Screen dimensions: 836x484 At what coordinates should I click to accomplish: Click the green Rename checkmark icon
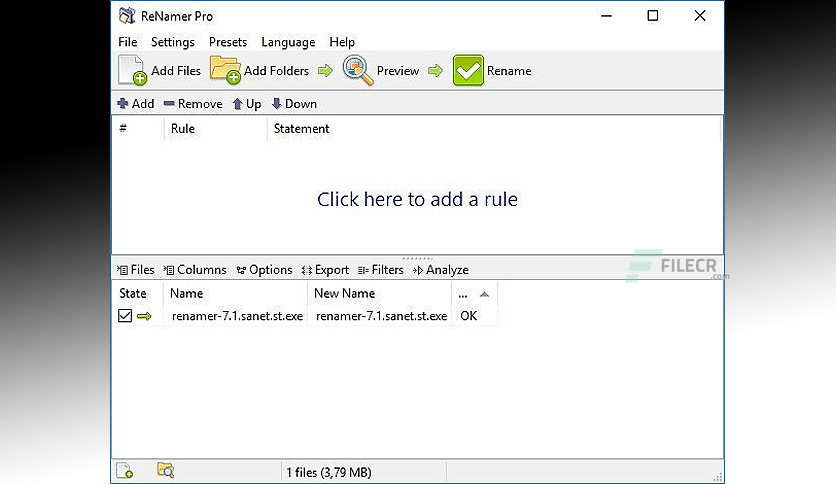point(468,70)
